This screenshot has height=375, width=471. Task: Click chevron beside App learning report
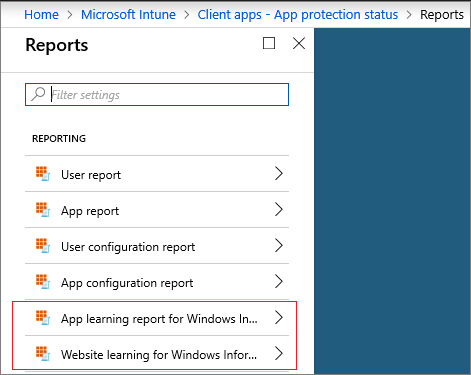click(279, 317)
